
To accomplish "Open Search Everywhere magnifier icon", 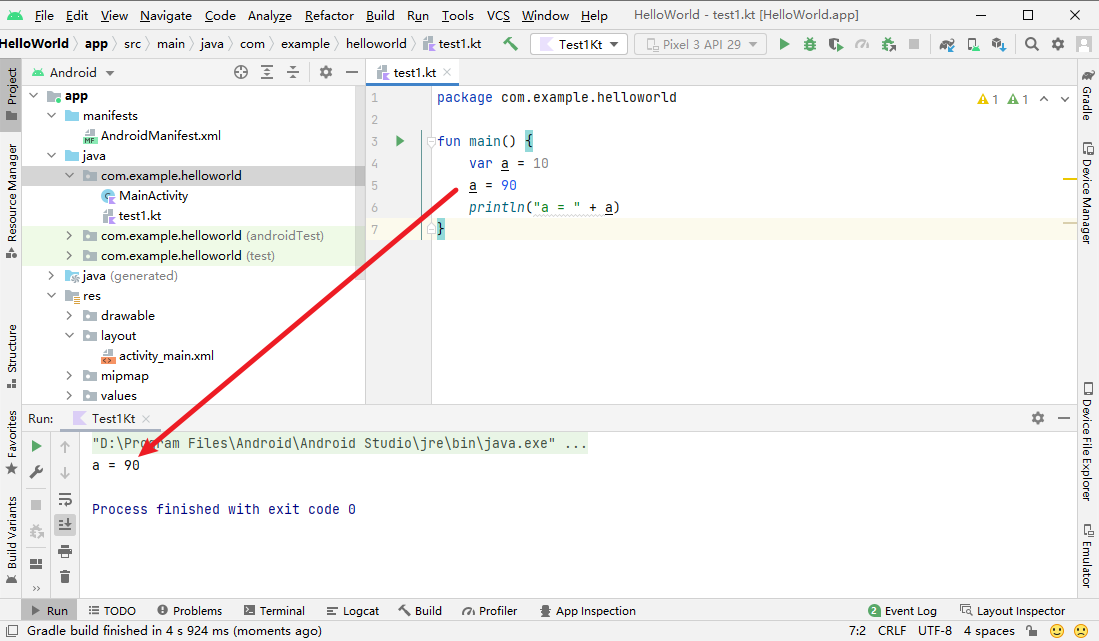I will tap(1031, 44).
